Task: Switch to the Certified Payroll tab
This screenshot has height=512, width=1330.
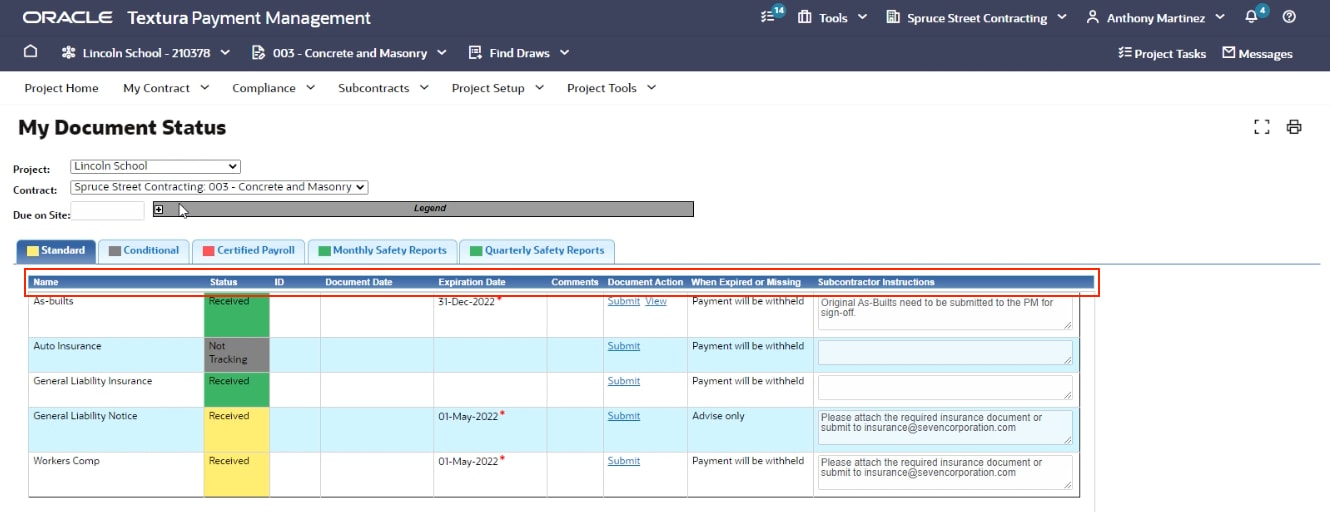Action: 248,251
